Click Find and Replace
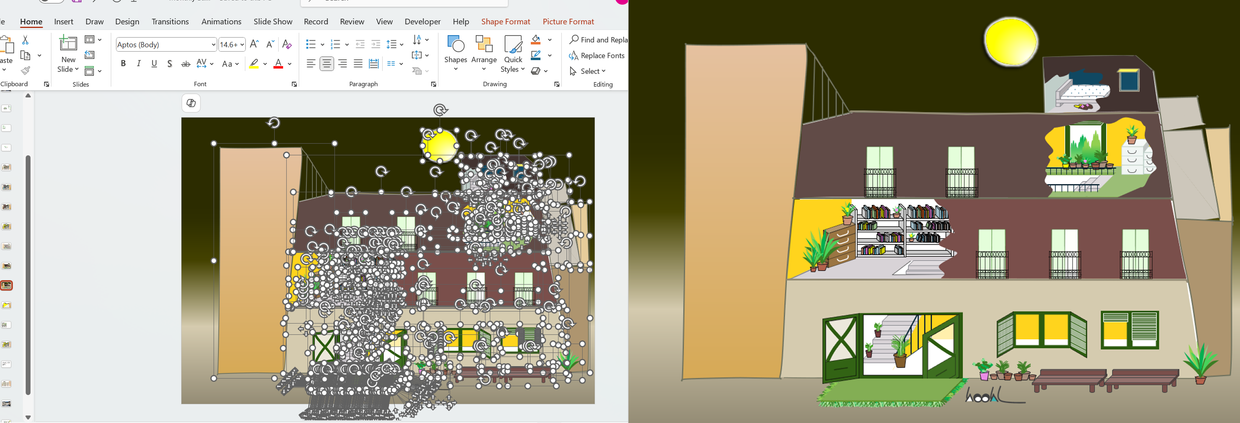The height and width of the screenshot is (423, 1240). [x=598, y=40]
